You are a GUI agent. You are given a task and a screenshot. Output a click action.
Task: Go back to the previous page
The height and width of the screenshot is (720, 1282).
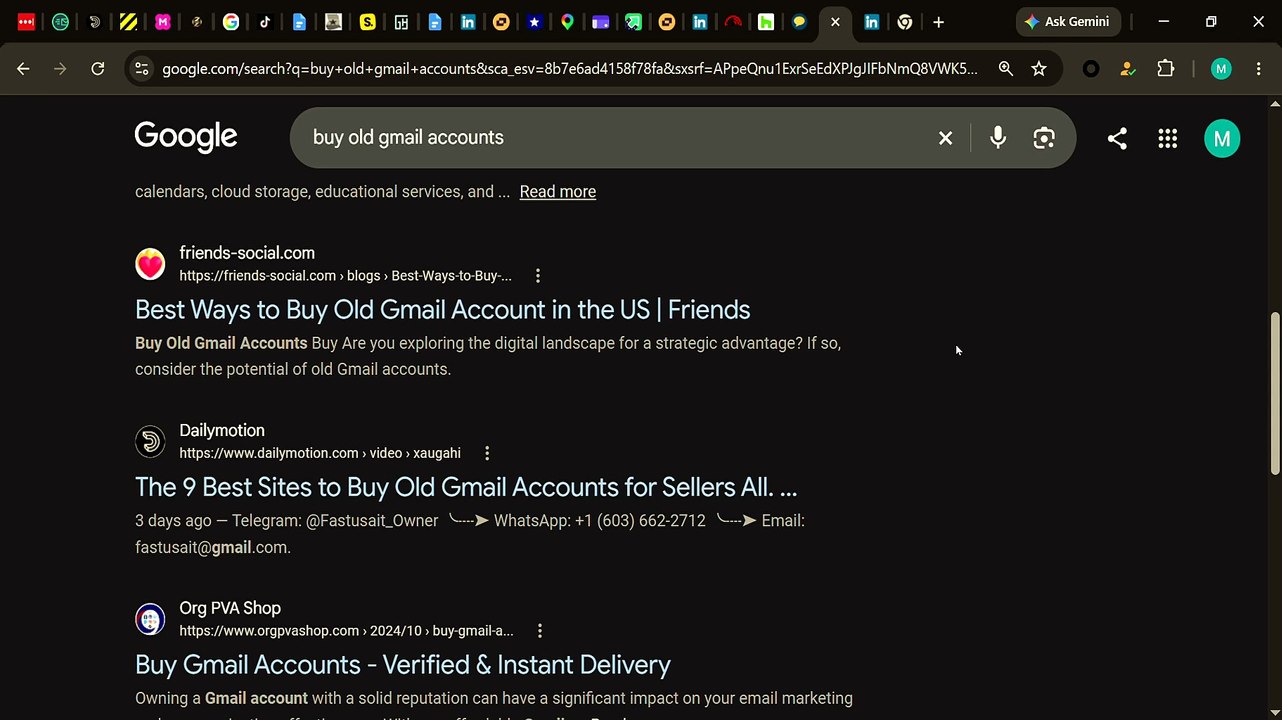23,69
